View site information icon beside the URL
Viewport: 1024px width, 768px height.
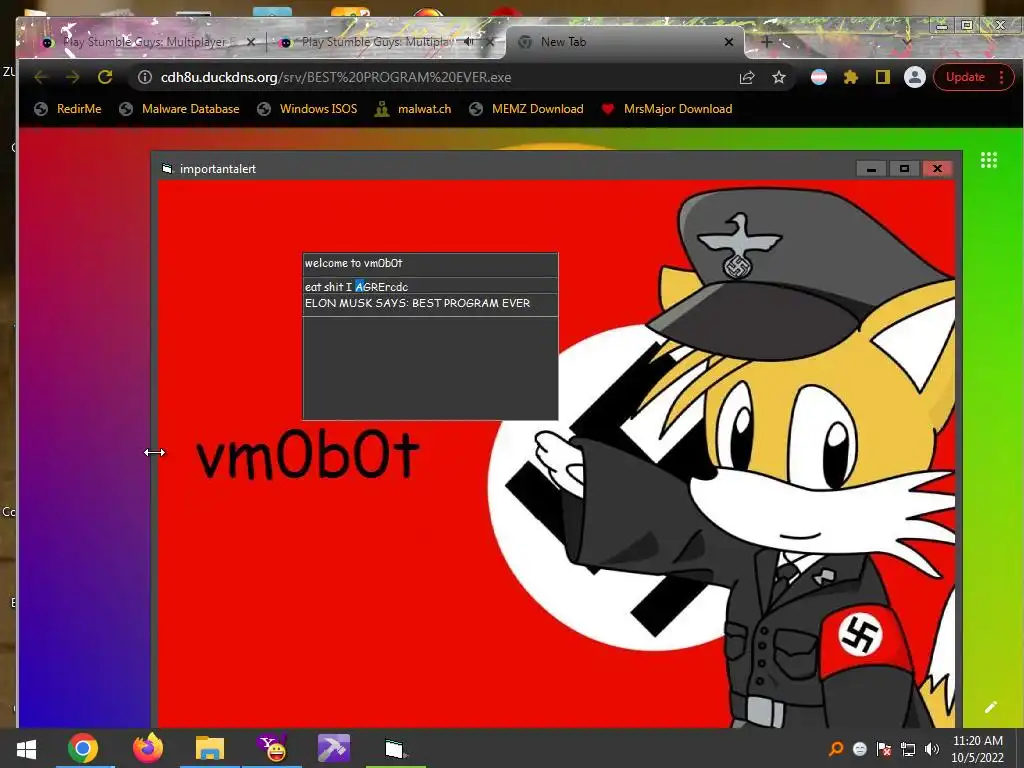coord(145,77)
